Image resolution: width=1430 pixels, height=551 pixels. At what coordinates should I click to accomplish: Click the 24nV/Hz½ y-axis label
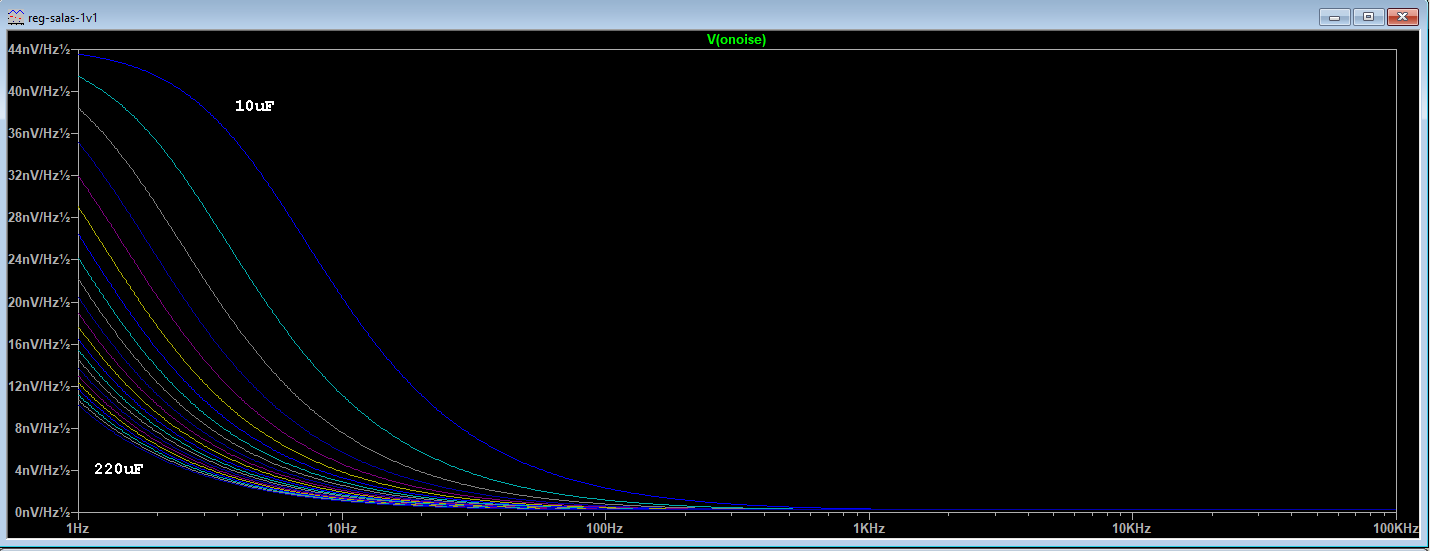click(40, 259)
